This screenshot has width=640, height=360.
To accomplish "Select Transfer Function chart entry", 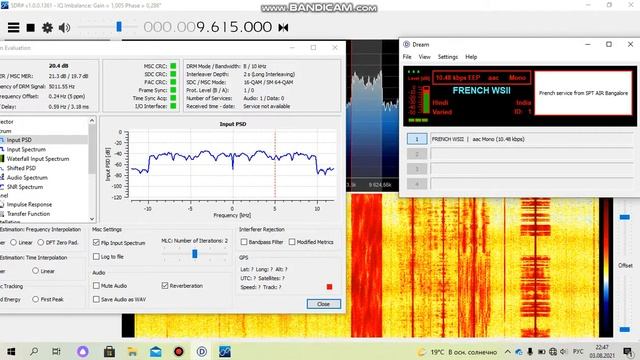I will 28,214.
